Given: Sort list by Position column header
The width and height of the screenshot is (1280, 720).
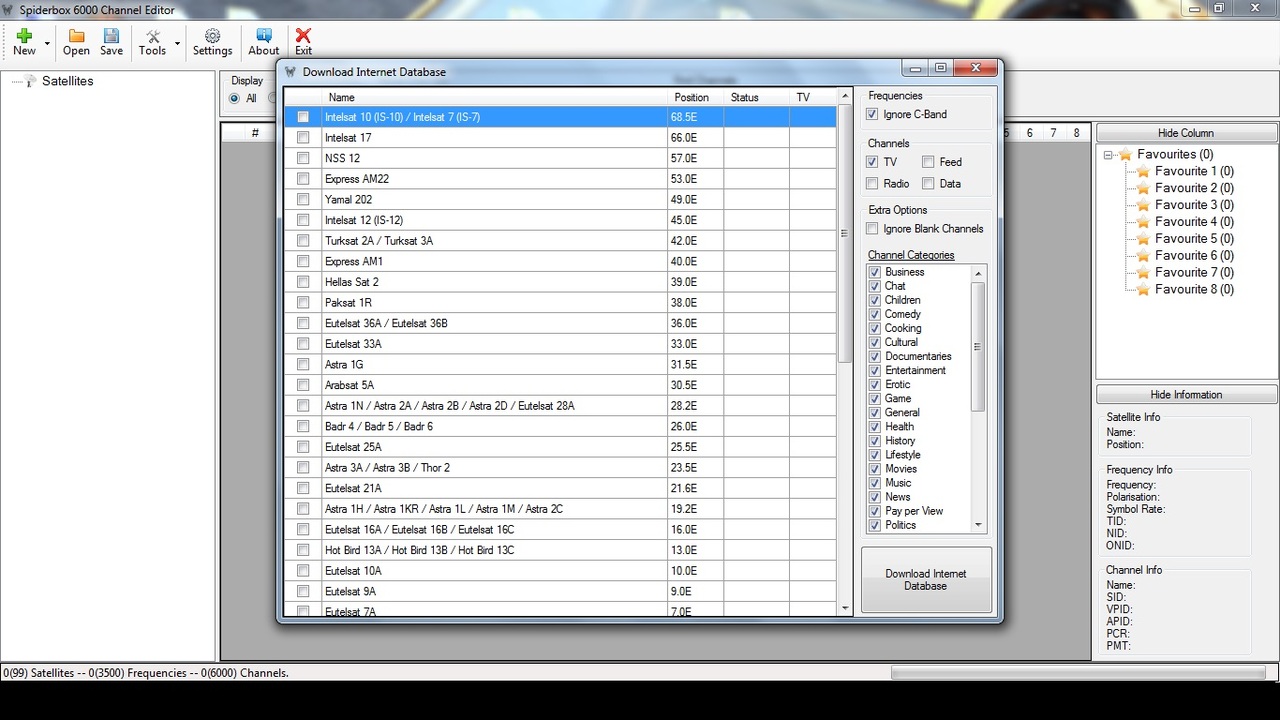Looking at the screenshot, I should (692, 97).
